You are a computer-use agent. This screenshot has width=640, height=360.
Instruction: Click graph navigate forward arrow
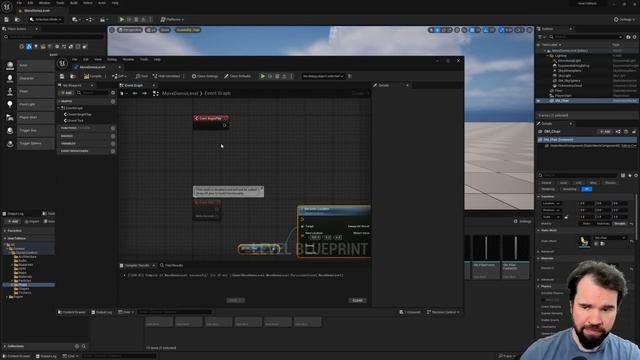(x=144, y=93)
